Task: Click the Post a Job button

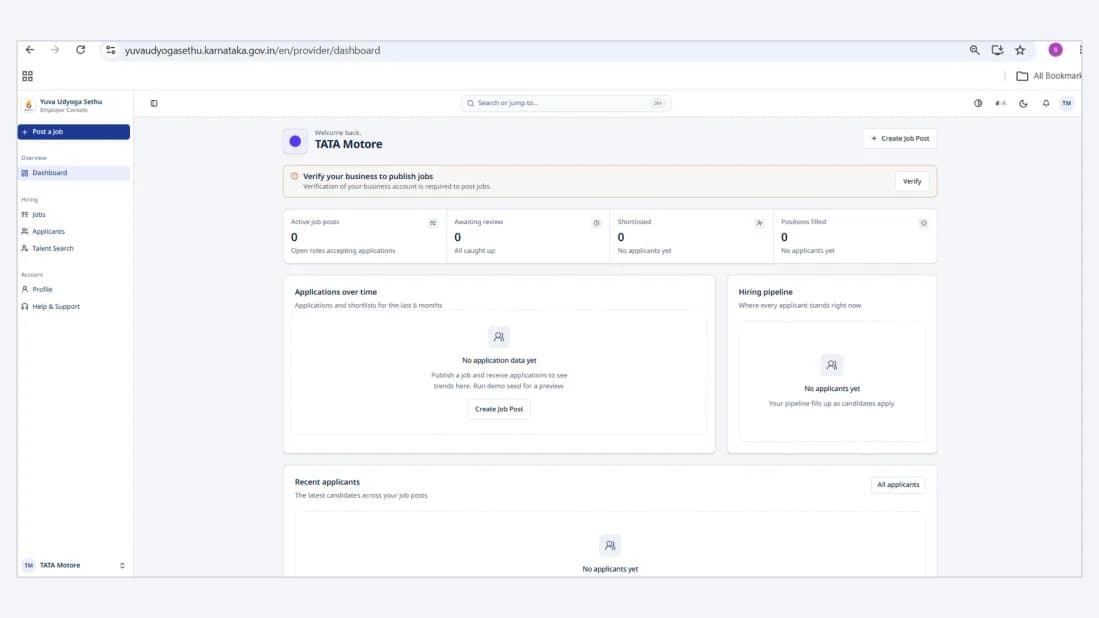Action: [74, 132]
